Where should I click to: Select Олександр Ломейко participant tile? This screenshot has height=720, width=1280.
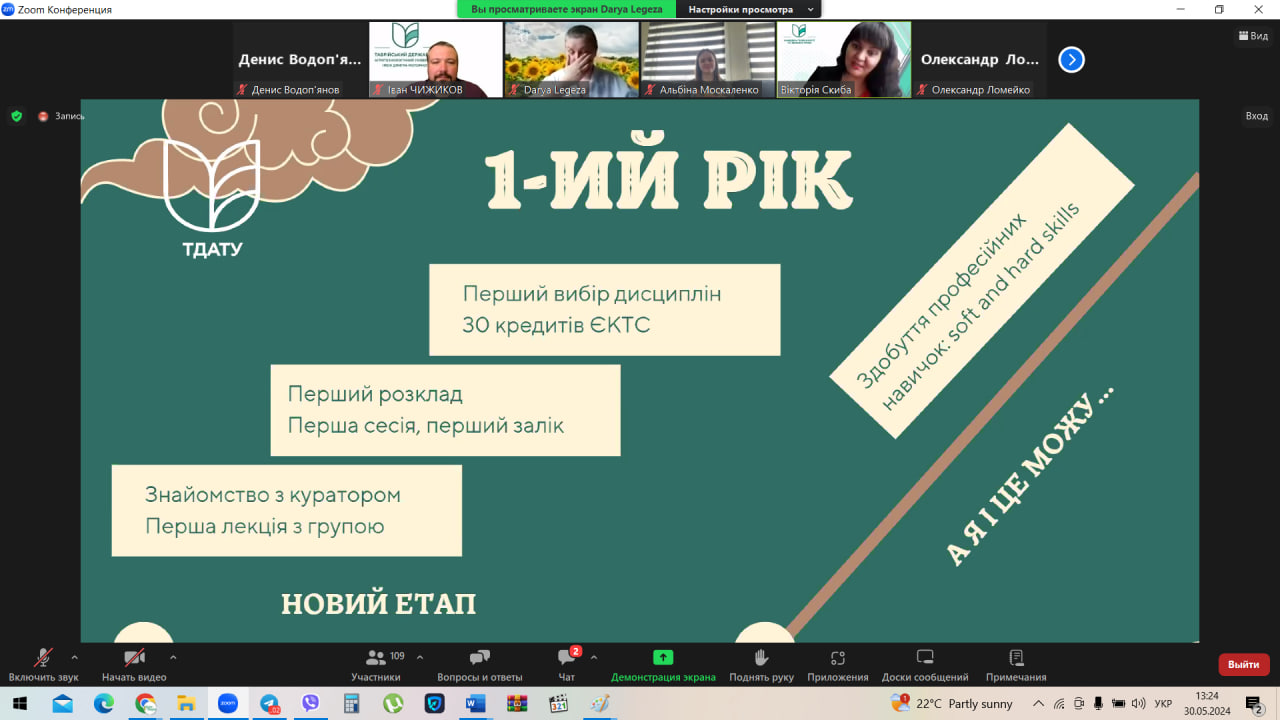(980, 60)
